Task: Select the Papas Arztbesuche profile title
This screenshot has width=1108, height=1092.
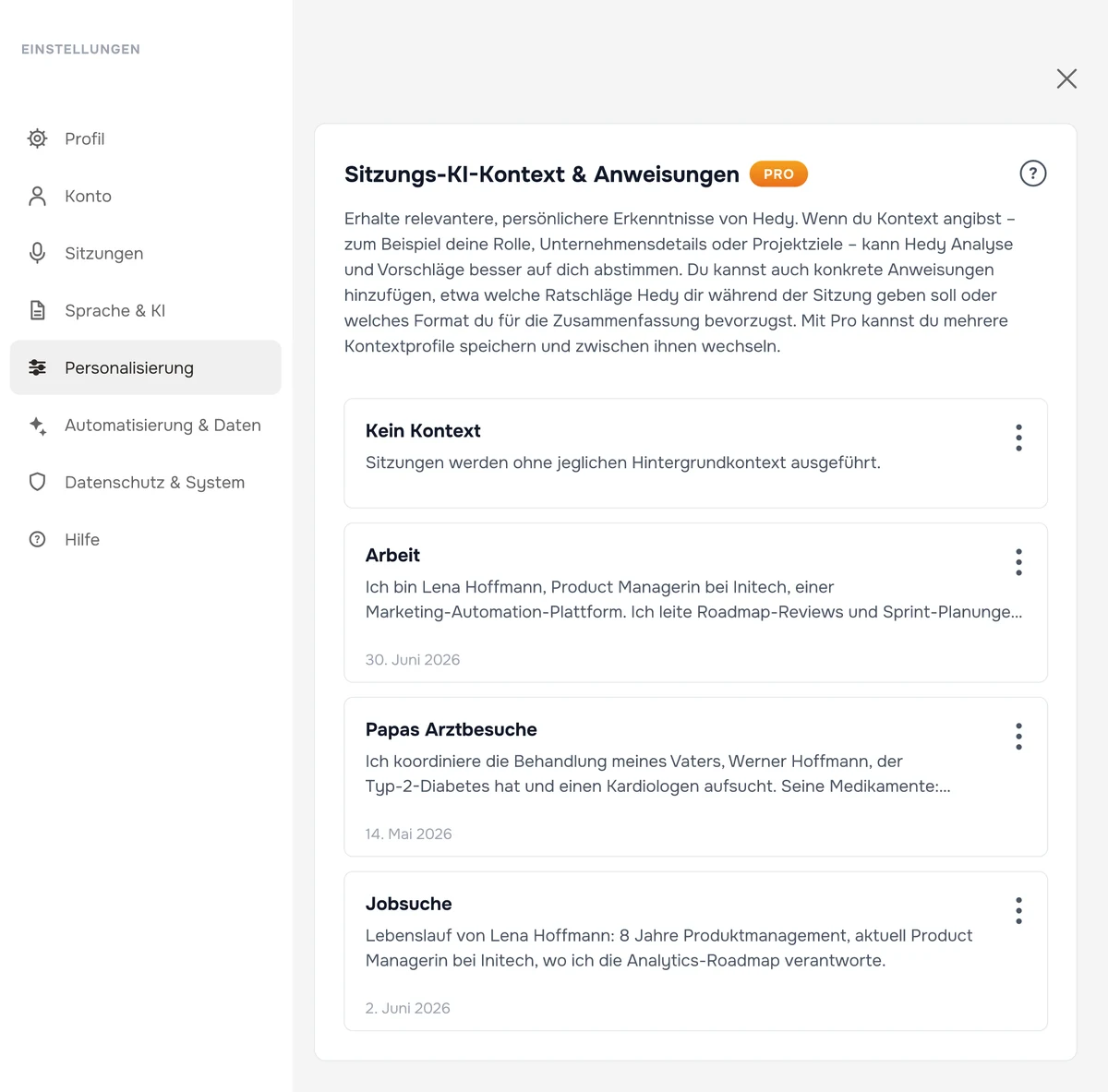Action: [x=451, y=729]
